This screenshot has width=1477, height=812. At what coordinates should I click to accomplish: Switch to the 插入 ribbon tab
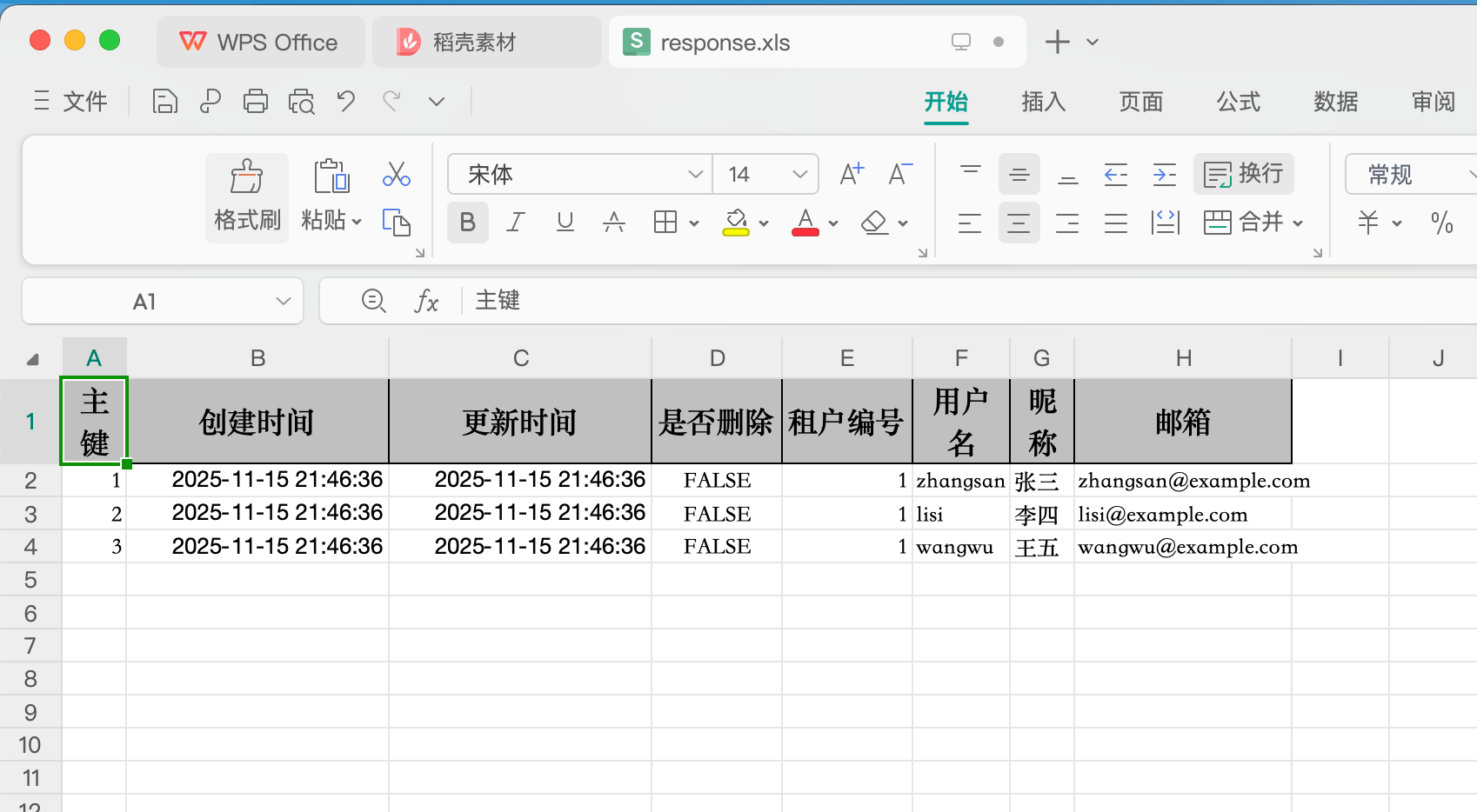click(x=1043, y=102)
